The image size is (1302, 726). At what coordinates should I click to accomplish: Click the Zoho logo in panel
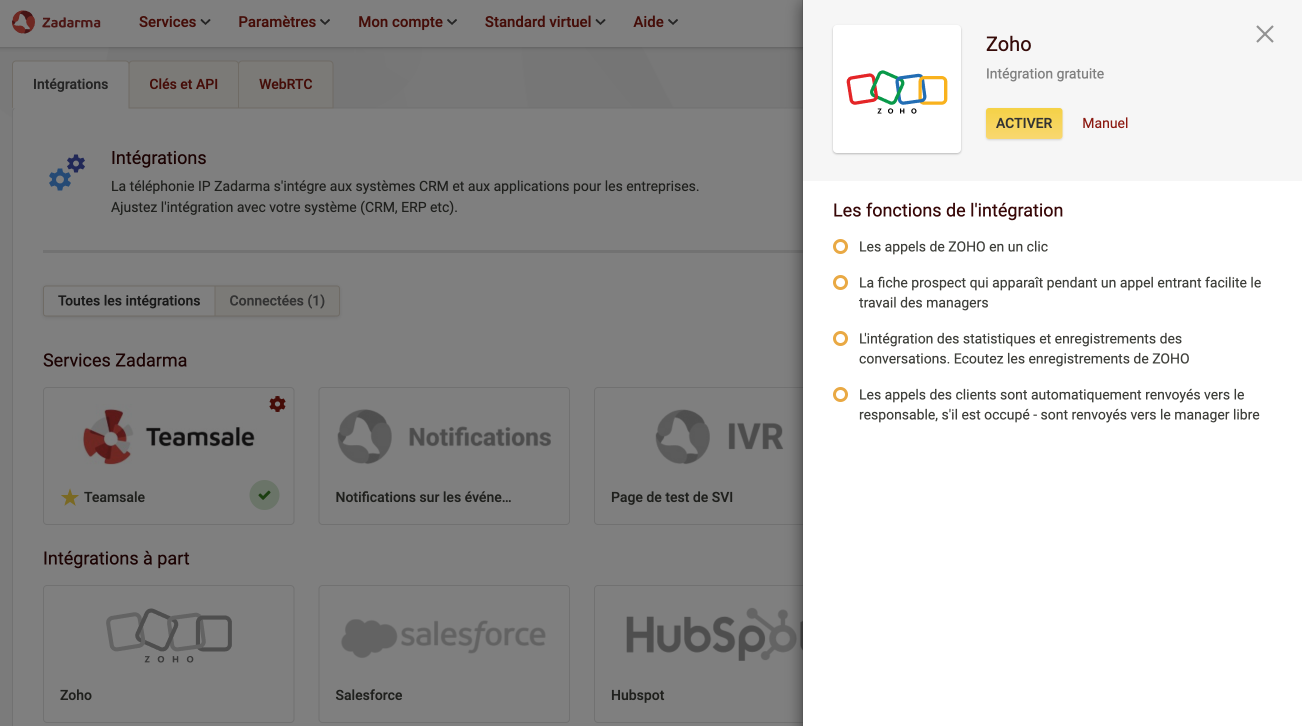pyautogui.click(x=897, y=89)
